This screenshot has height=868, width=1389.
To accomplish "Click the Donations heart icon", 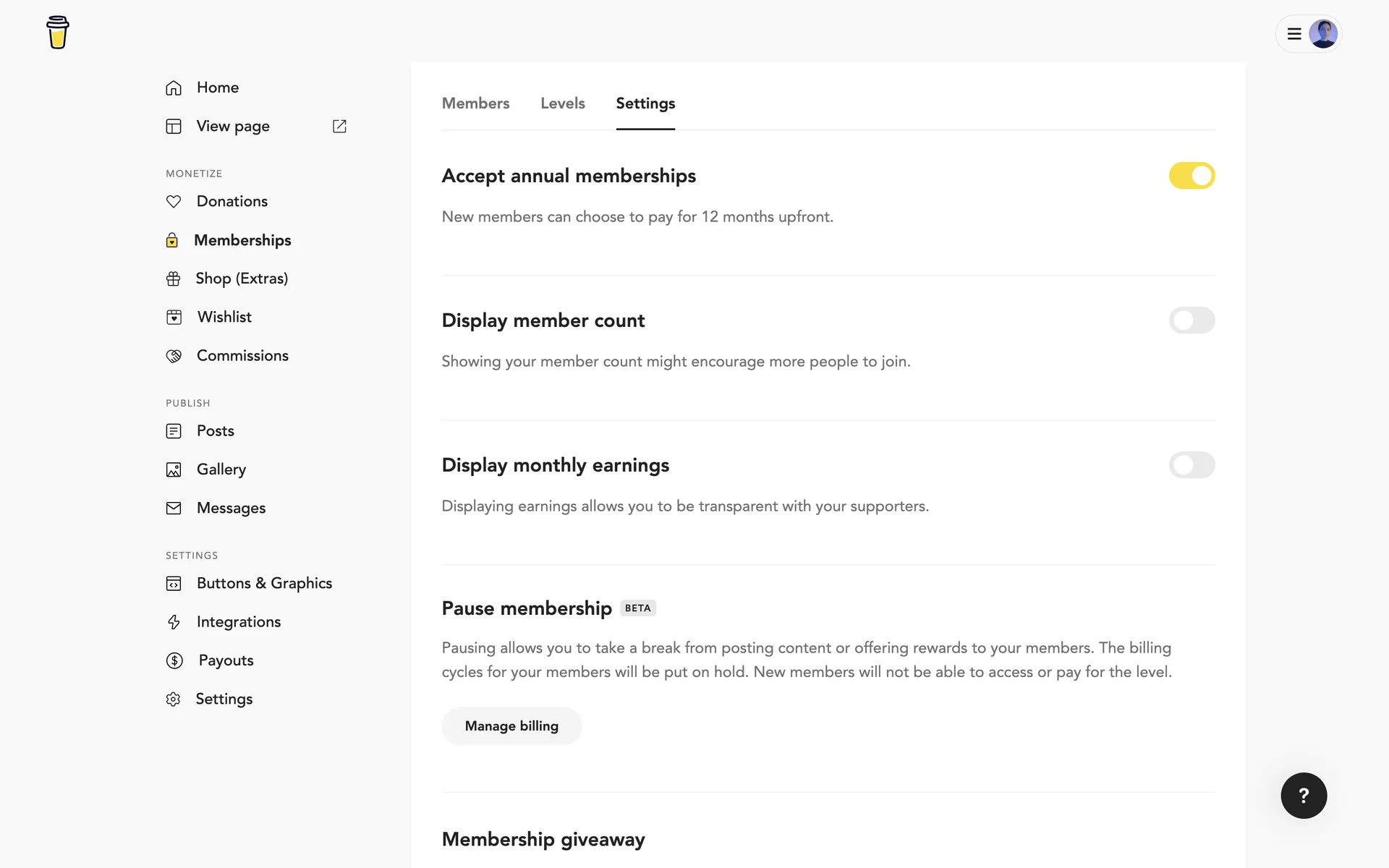I will click(174, 201).
